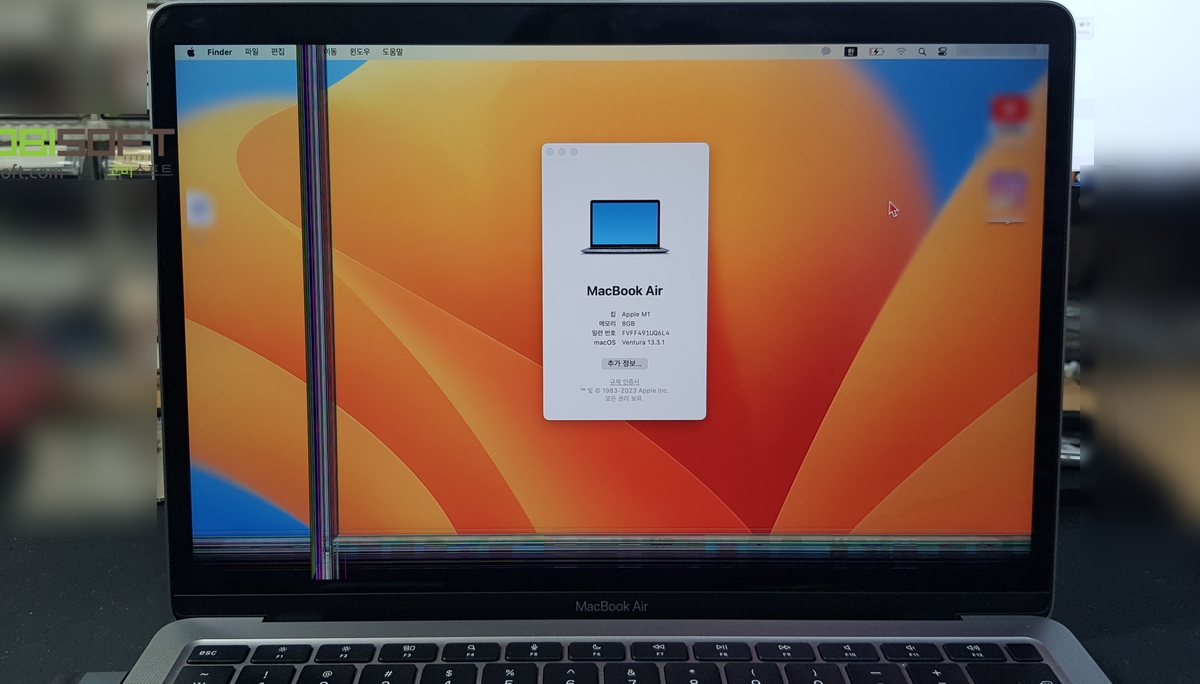Click the MacBook Air laptop image

click(625, 227)
